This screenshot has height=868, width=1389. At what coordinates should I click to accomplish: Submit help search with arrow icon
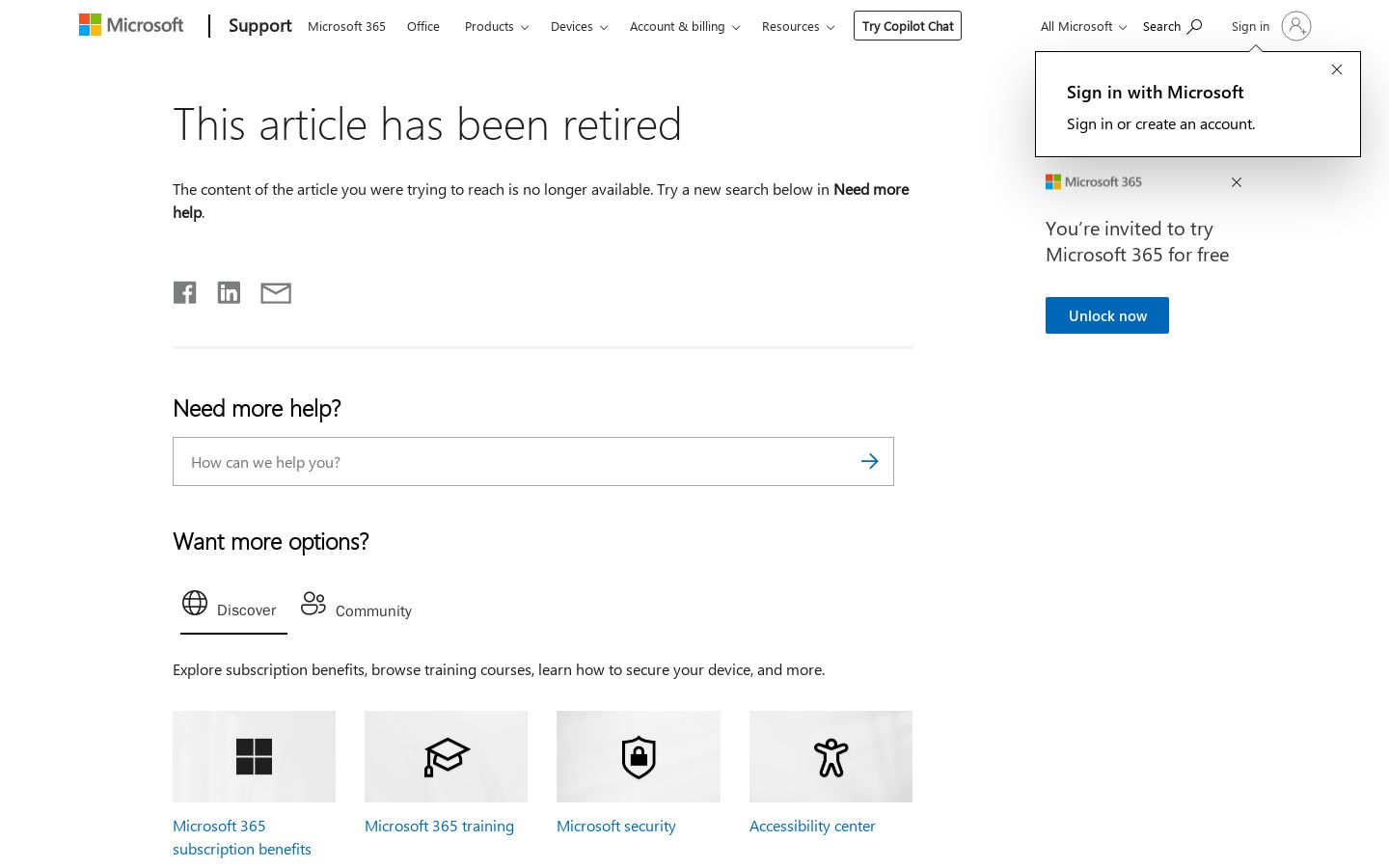point(869,462)
